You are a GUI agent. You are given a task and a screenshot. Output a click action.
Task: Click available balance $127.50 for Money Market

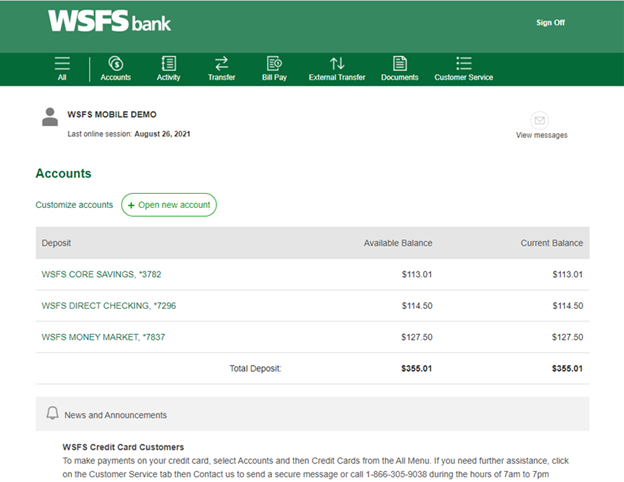[x=417, y=337]
